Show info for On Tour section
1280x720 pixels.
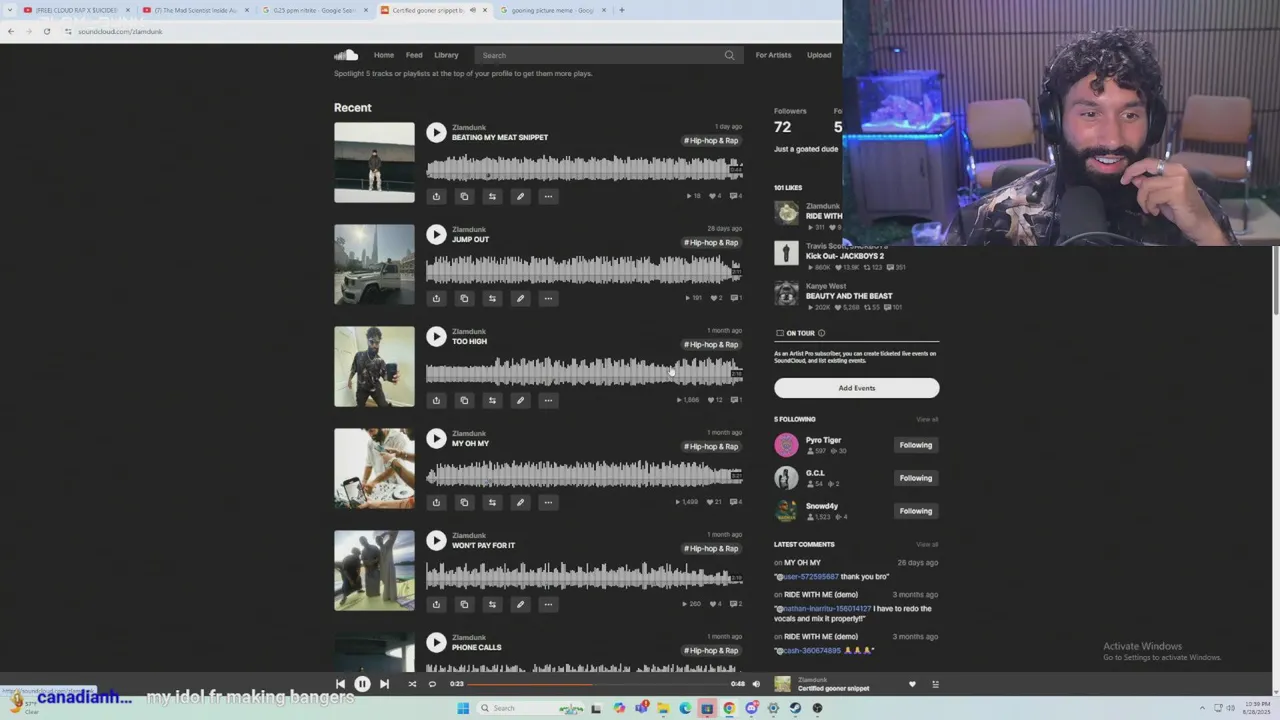click(x=821, y=333)
